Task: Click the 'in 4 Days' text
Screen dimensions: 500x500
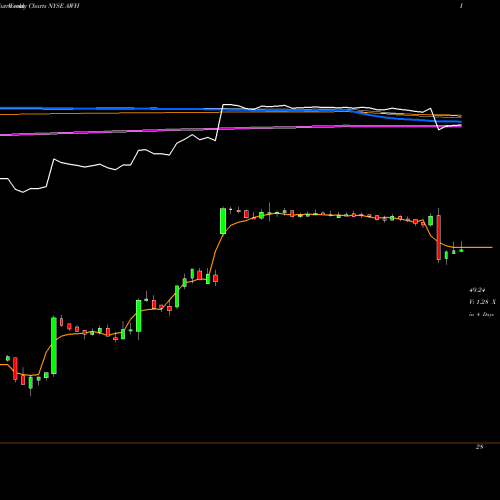Action: tap(481, 314)
